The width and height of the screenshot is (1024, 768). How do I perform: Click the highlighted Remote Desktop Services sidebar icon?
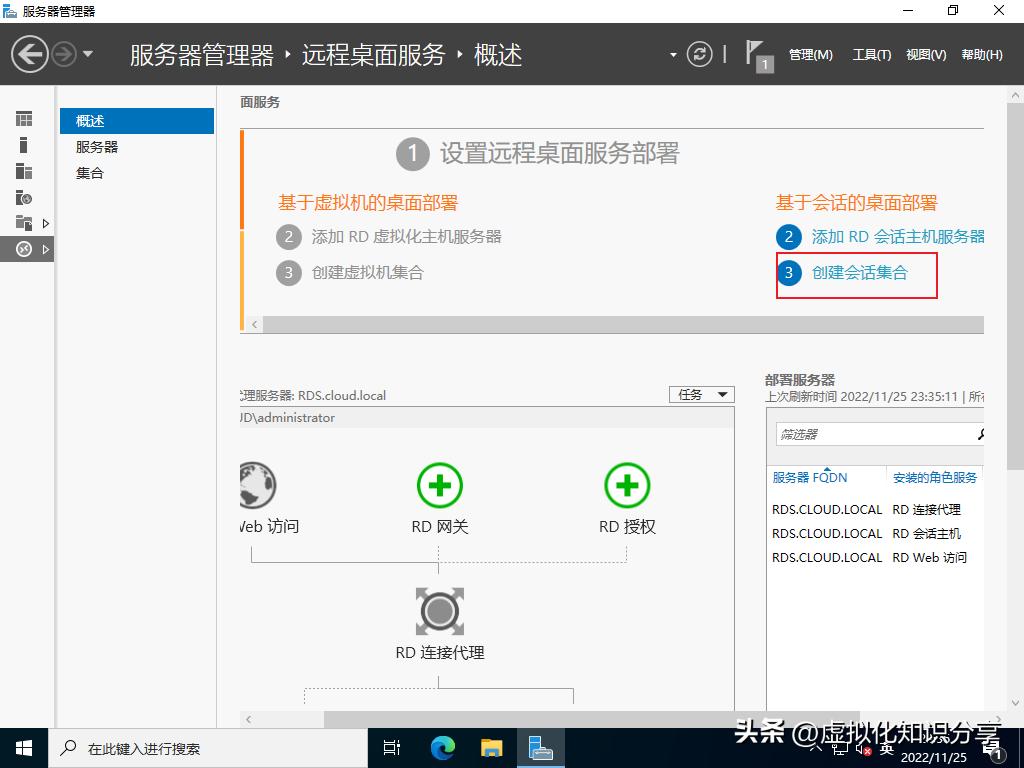click(x=25, y=249)
